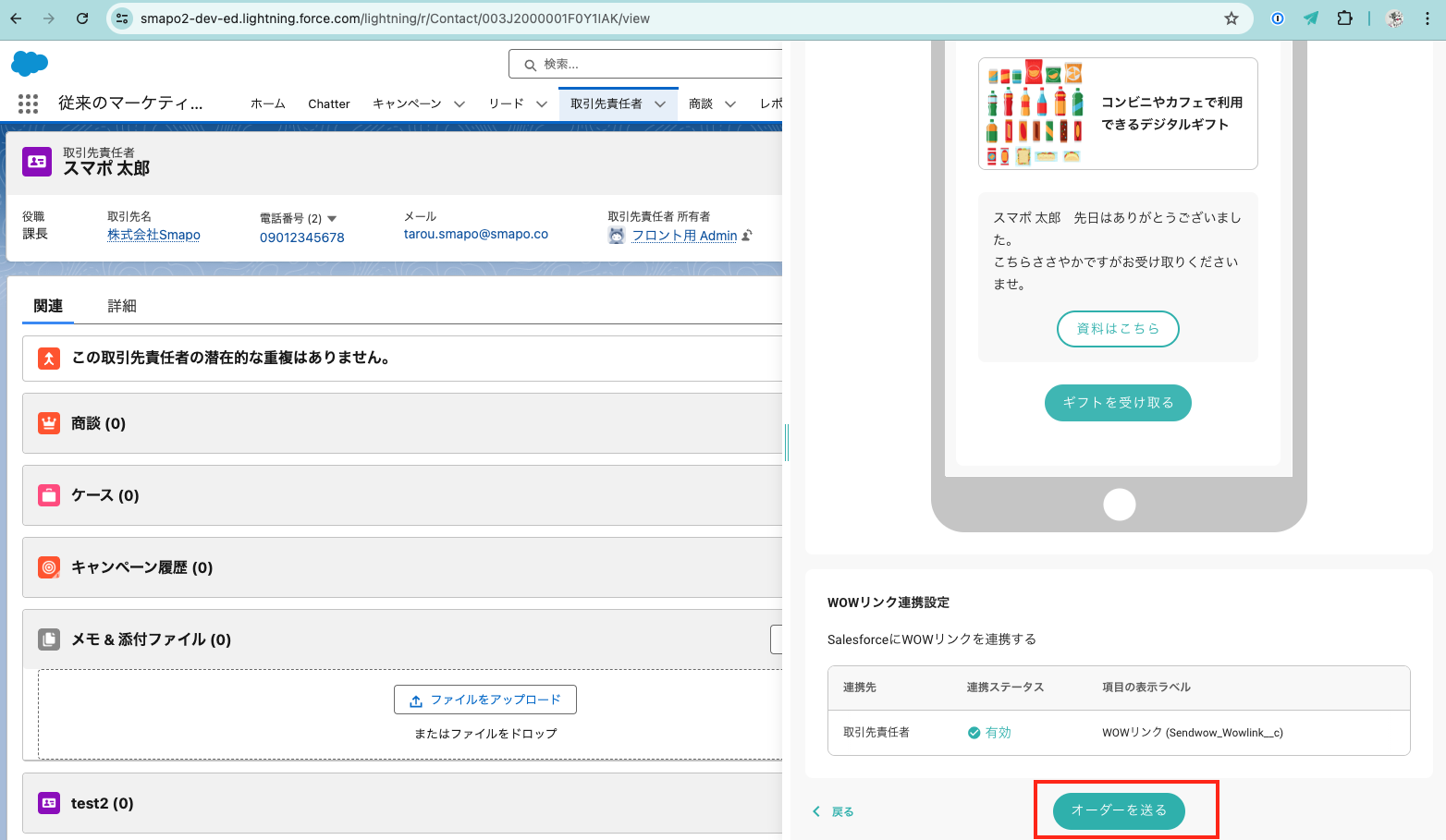The image size is (1446, 840).
Task: Open the 1Password extension icon
Action: point(1278,18)
